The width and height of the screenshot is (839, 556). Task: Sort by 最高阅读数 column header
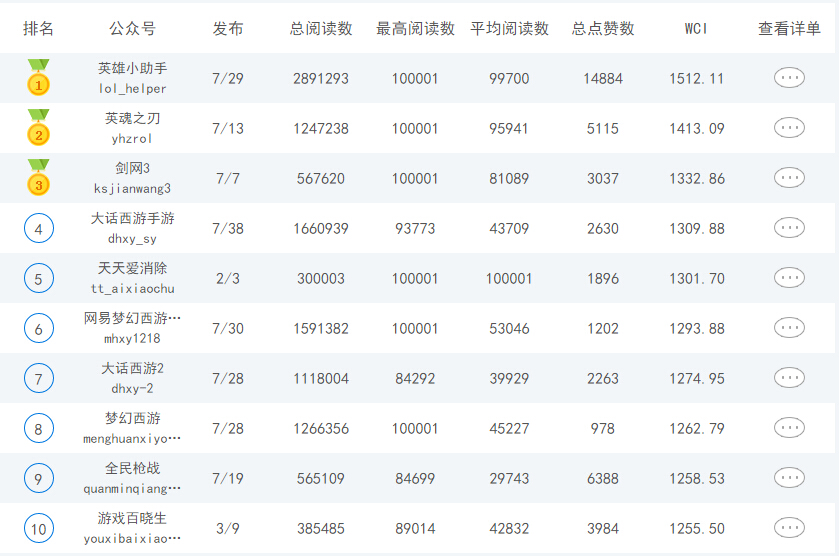[415, 28]
